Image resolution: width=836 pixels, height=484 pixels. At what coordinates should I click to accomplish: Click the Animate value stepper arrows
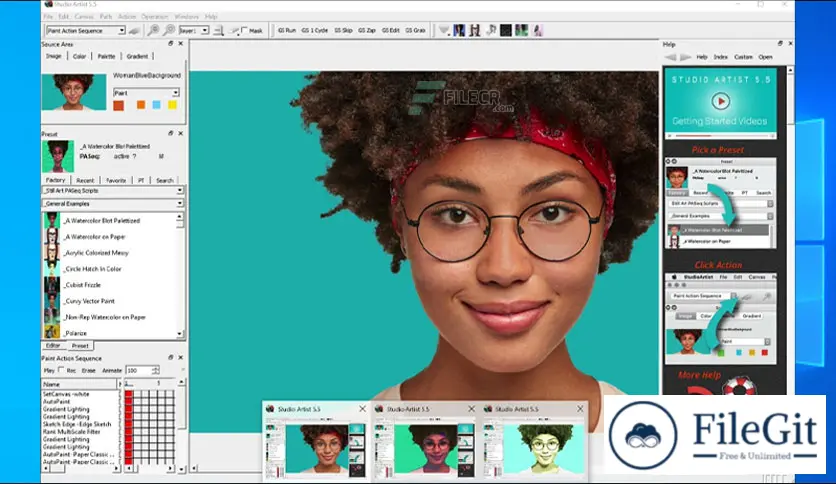pyautogui.click(x=156, y=370)
